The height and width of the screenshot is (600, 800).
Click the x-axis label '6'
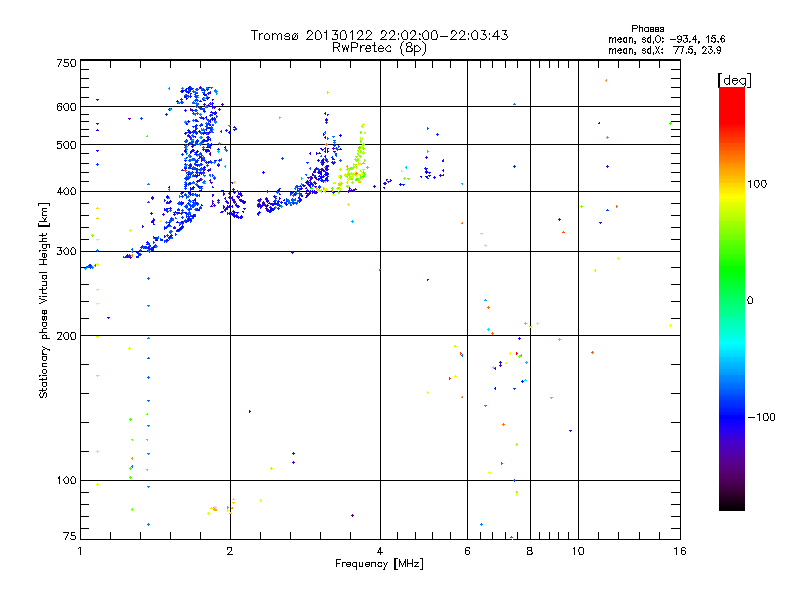[467, 551]
